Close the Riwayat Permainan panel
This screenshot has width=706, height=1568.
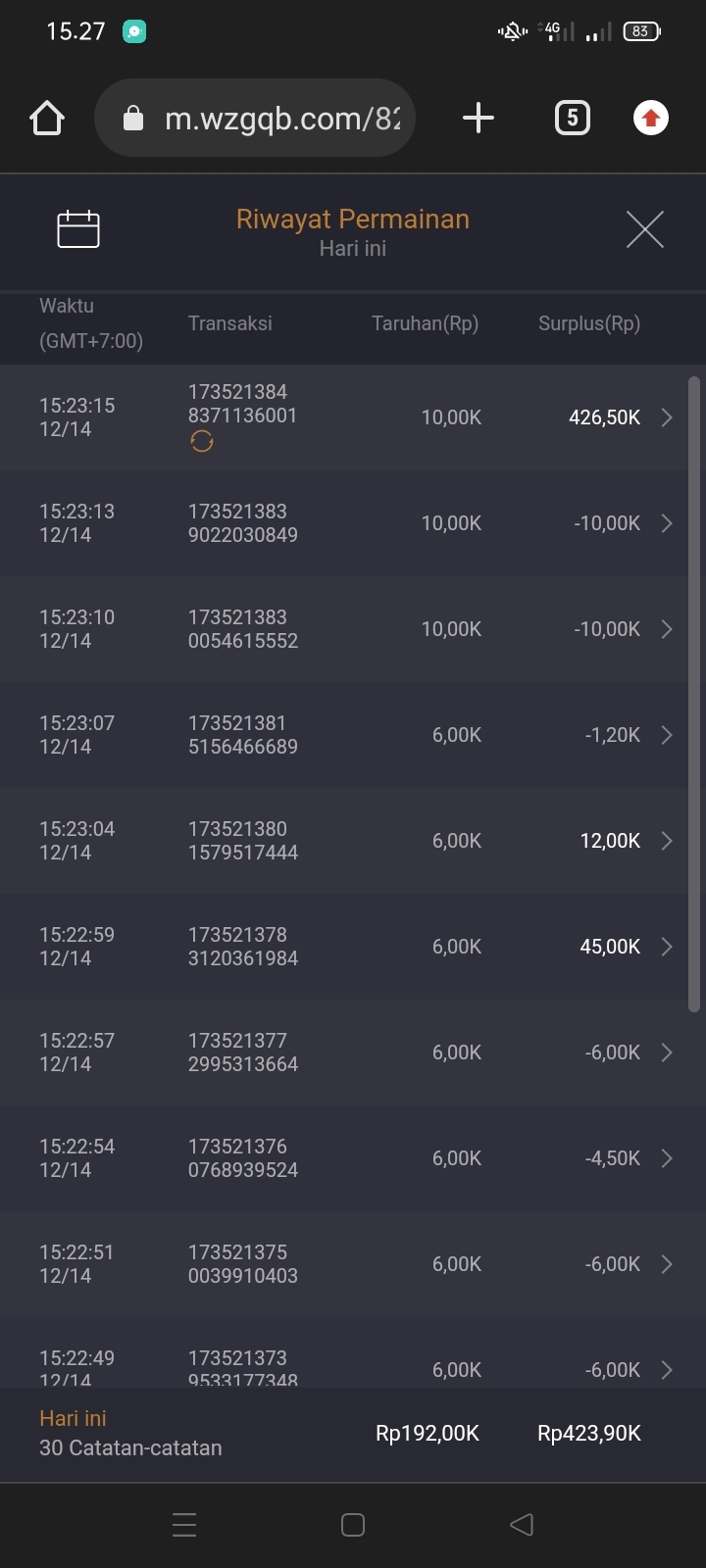[x=644, y=229]
